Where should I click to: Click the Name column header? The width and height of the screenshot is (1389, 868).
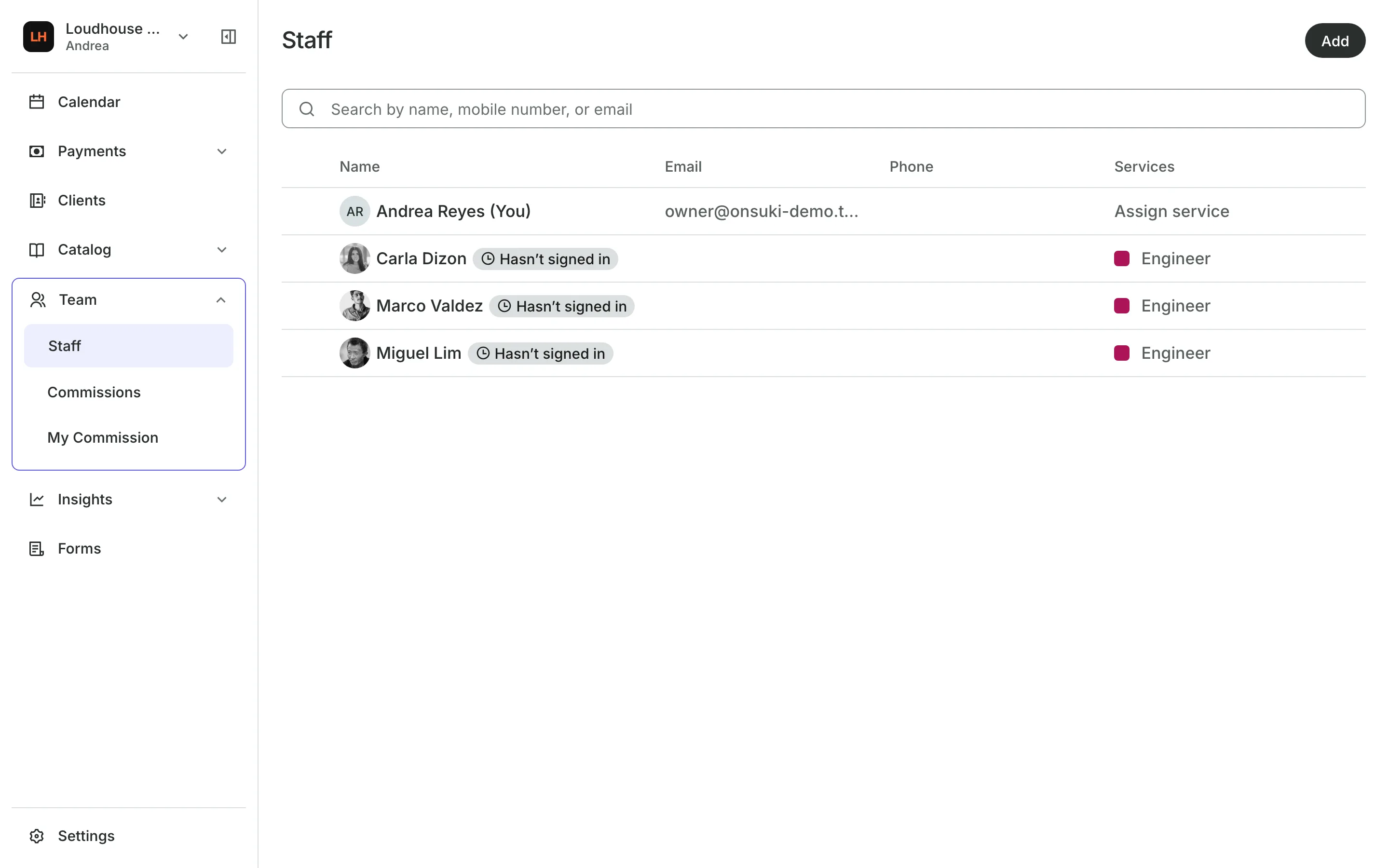click(359, 166)
